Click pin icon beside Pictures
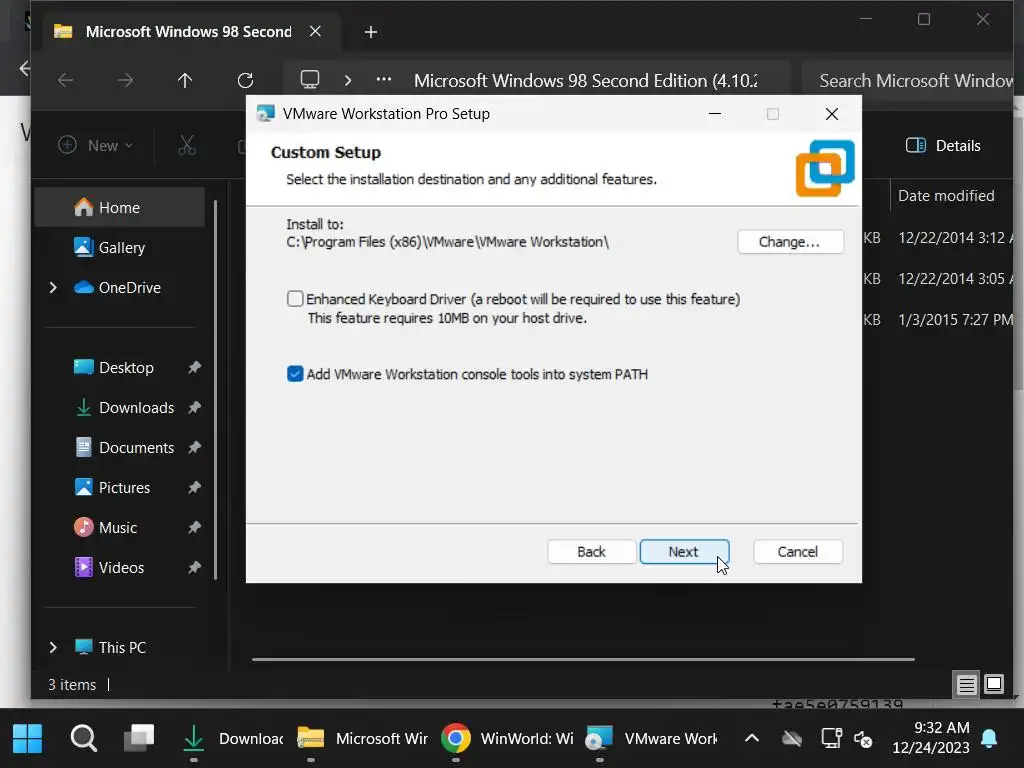1024x768 pixels. pos(194,487)
